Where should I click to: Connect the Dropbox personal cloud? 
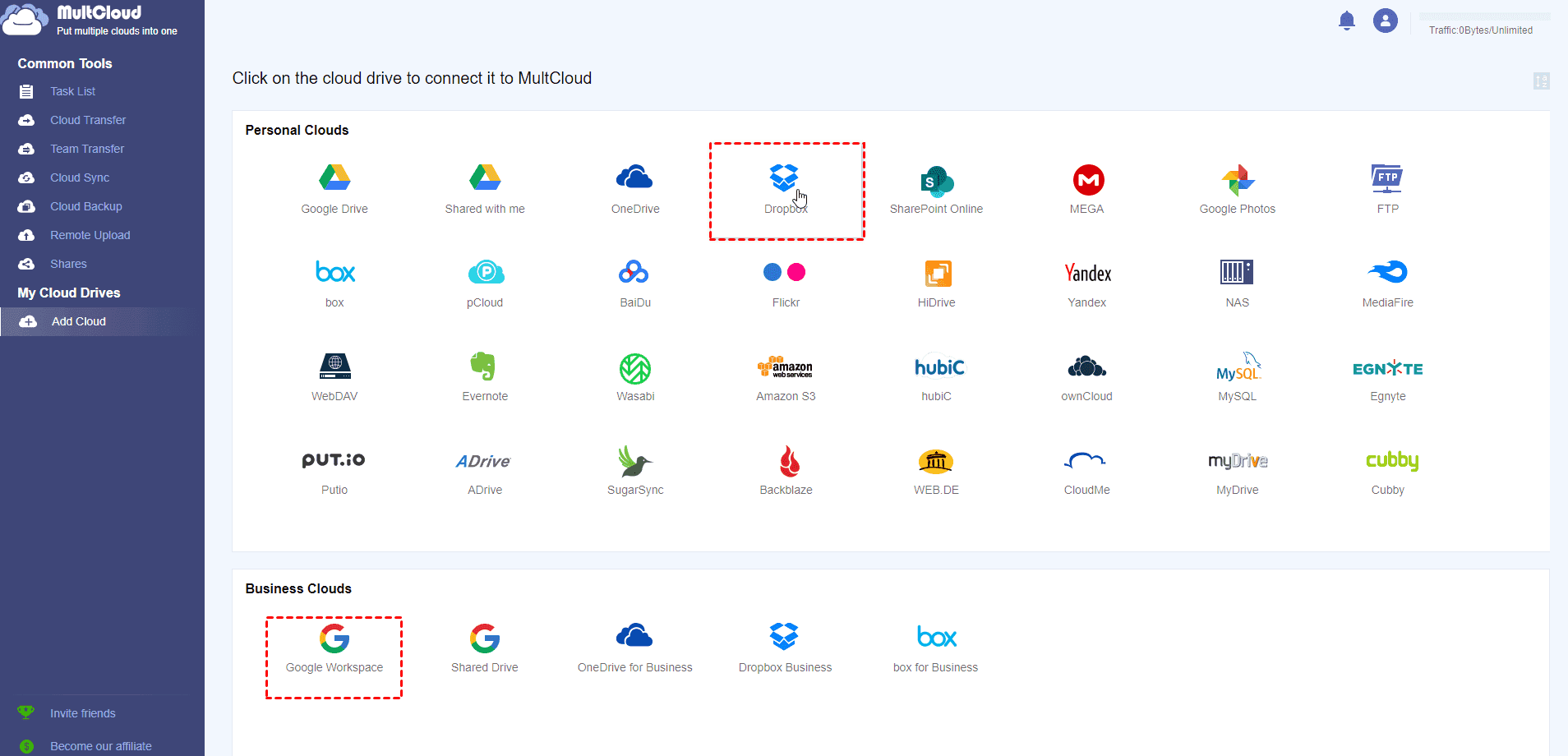click(785, 178)
